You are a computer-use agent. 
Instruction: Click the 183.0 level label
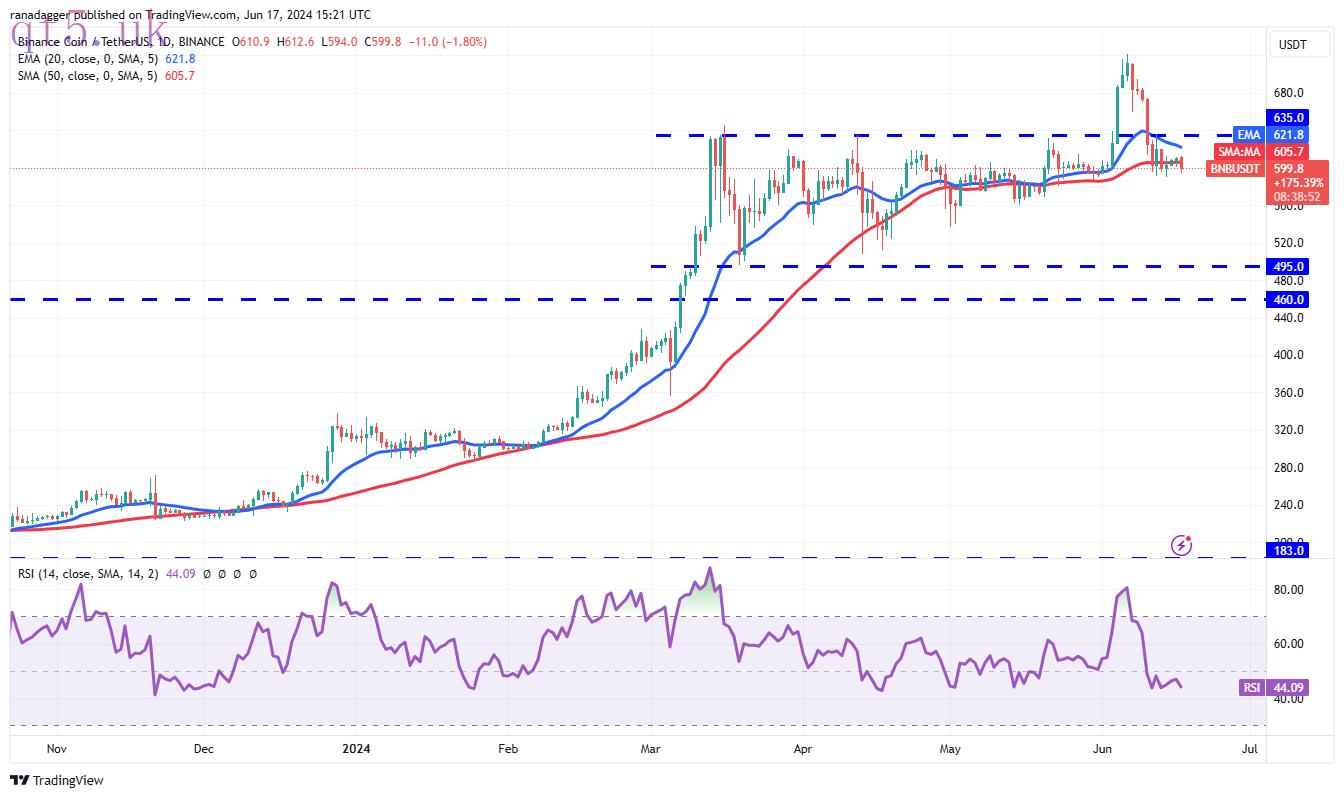point(1290,551)
